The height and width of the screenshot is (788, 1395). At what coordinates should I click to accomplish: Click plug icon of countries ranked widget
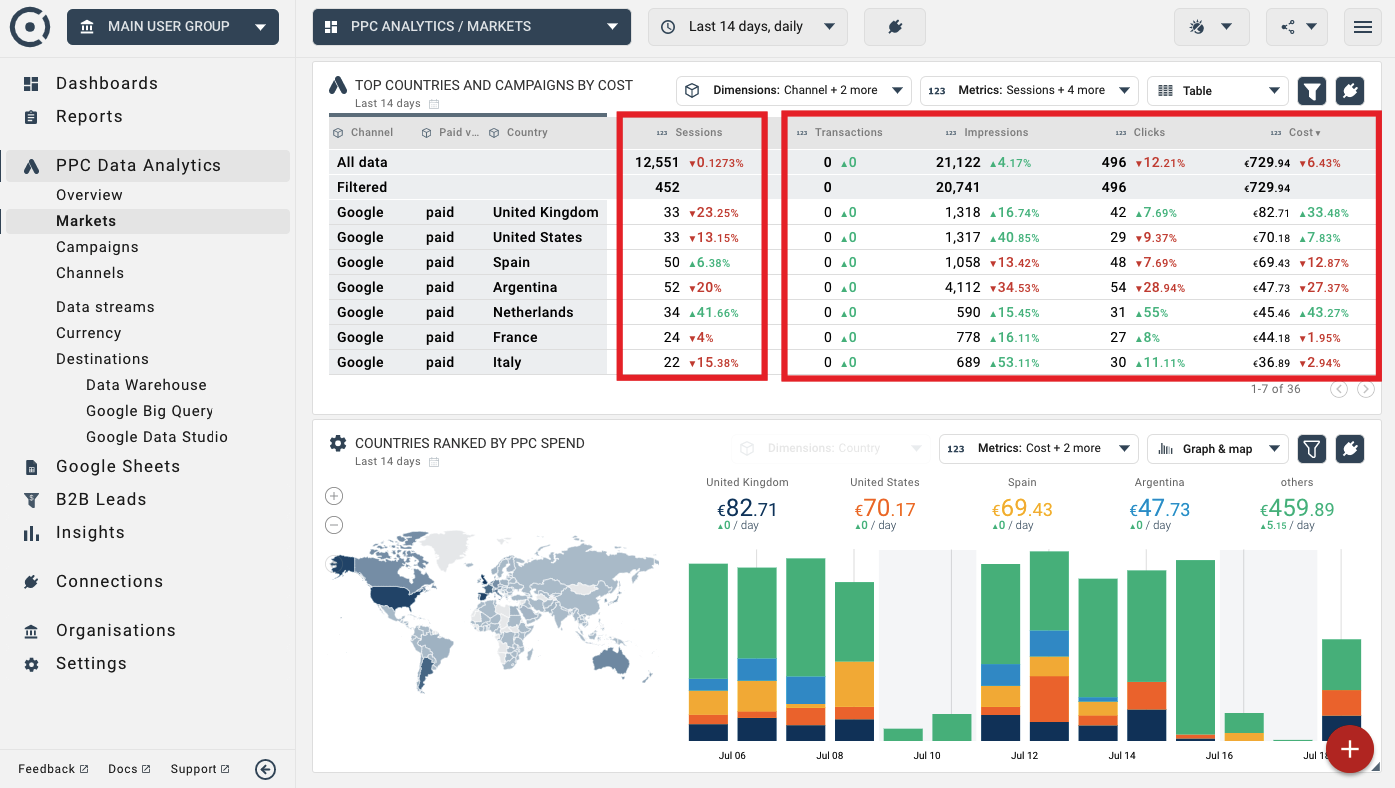[1350, 449]
